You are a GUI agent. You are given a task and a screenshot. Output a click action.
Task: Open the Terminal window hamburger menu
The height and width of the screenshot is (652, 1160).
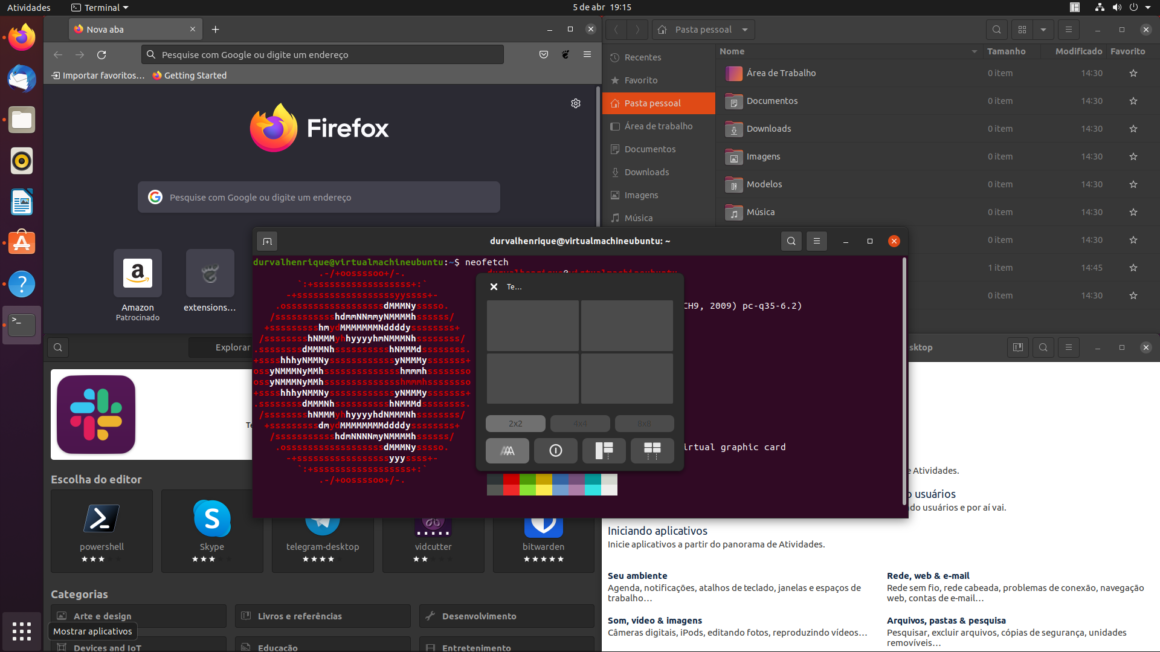[816, 241]
